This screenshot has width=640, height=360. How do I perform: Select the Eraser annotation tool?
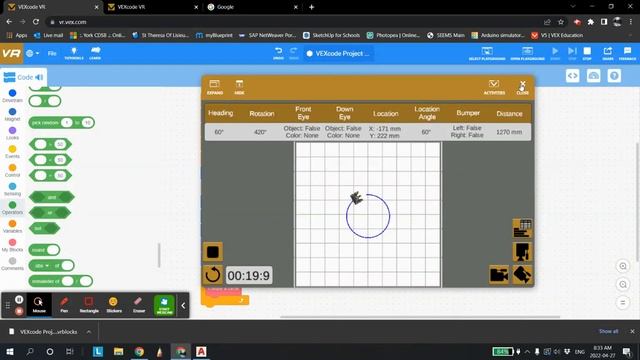point(139,304)
